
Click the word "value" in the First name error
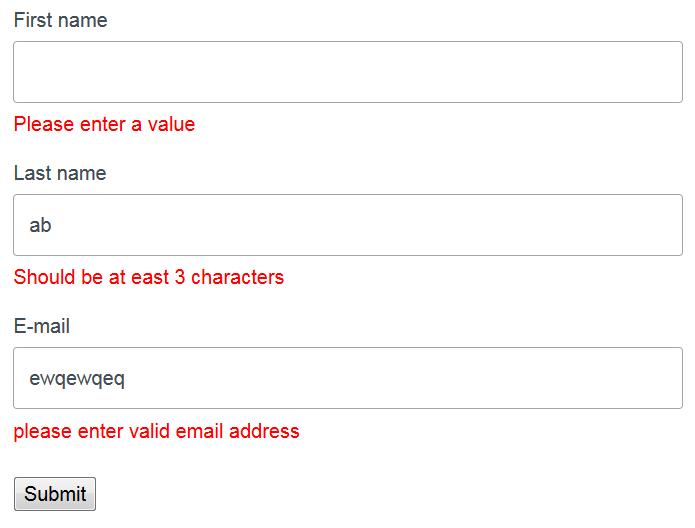pos(171,124)
